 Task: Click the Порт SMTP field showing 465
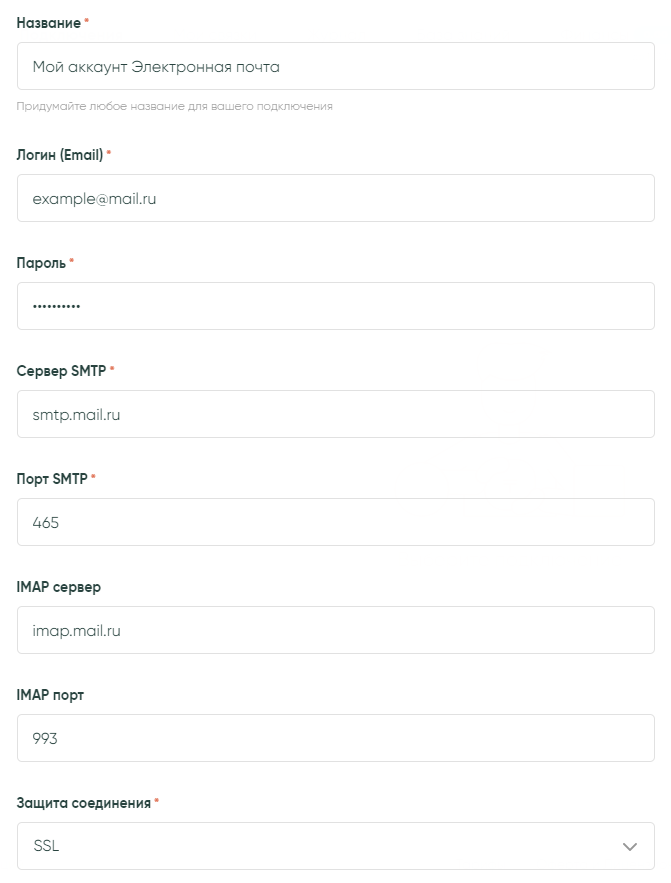pos(335,523)
